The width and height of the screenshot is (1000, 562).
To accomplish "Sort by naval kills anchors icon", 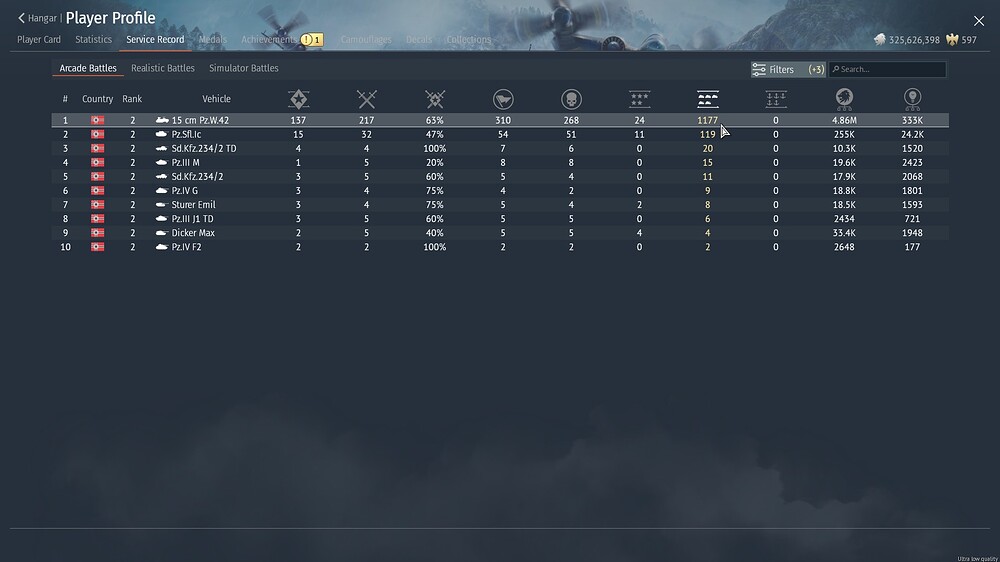I will pos(776,99).
